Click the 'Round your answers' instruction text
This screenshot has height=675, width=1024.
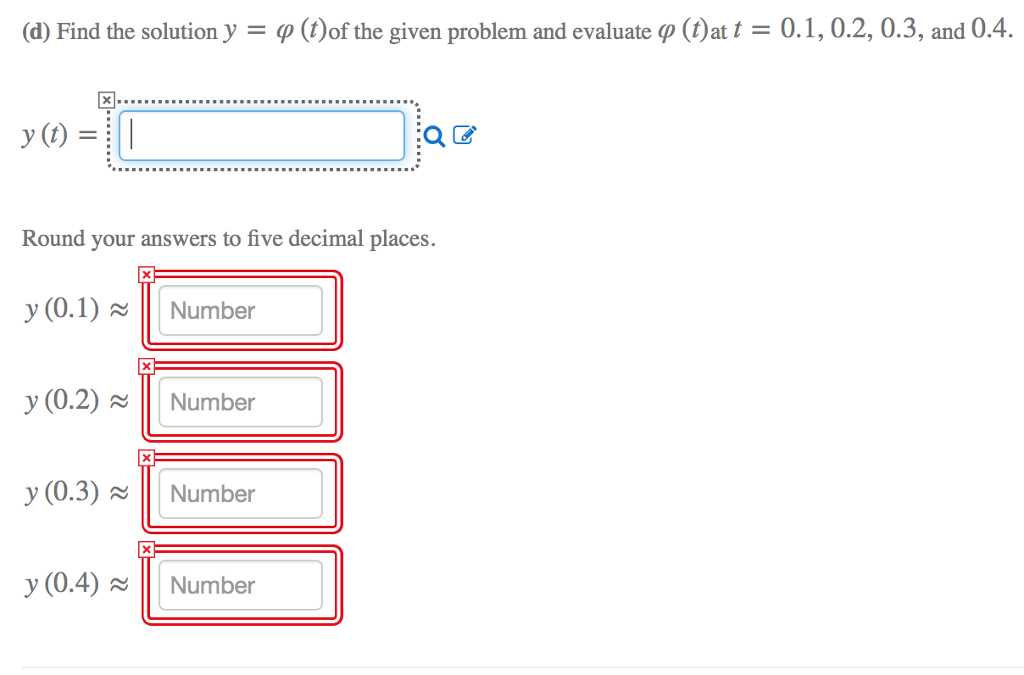click(229, 239)
